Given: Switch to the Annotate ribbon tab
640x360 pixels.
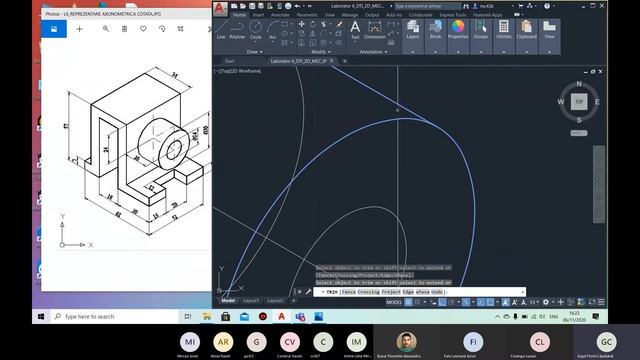Looking at the screenshot, I should coord(280,15).
